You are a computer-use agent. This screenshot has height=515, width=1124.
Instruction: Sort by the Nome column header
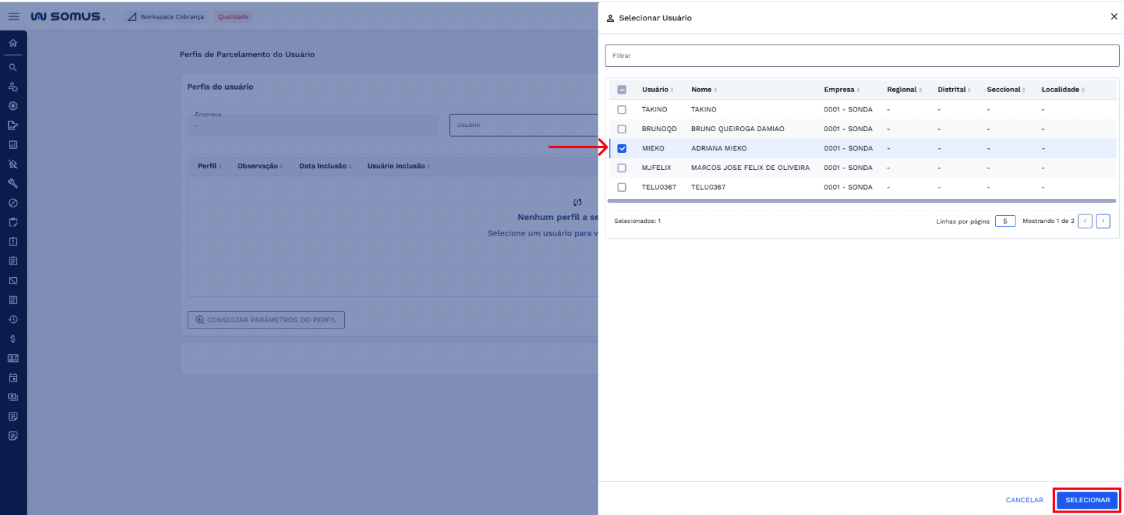coord(704,90)
